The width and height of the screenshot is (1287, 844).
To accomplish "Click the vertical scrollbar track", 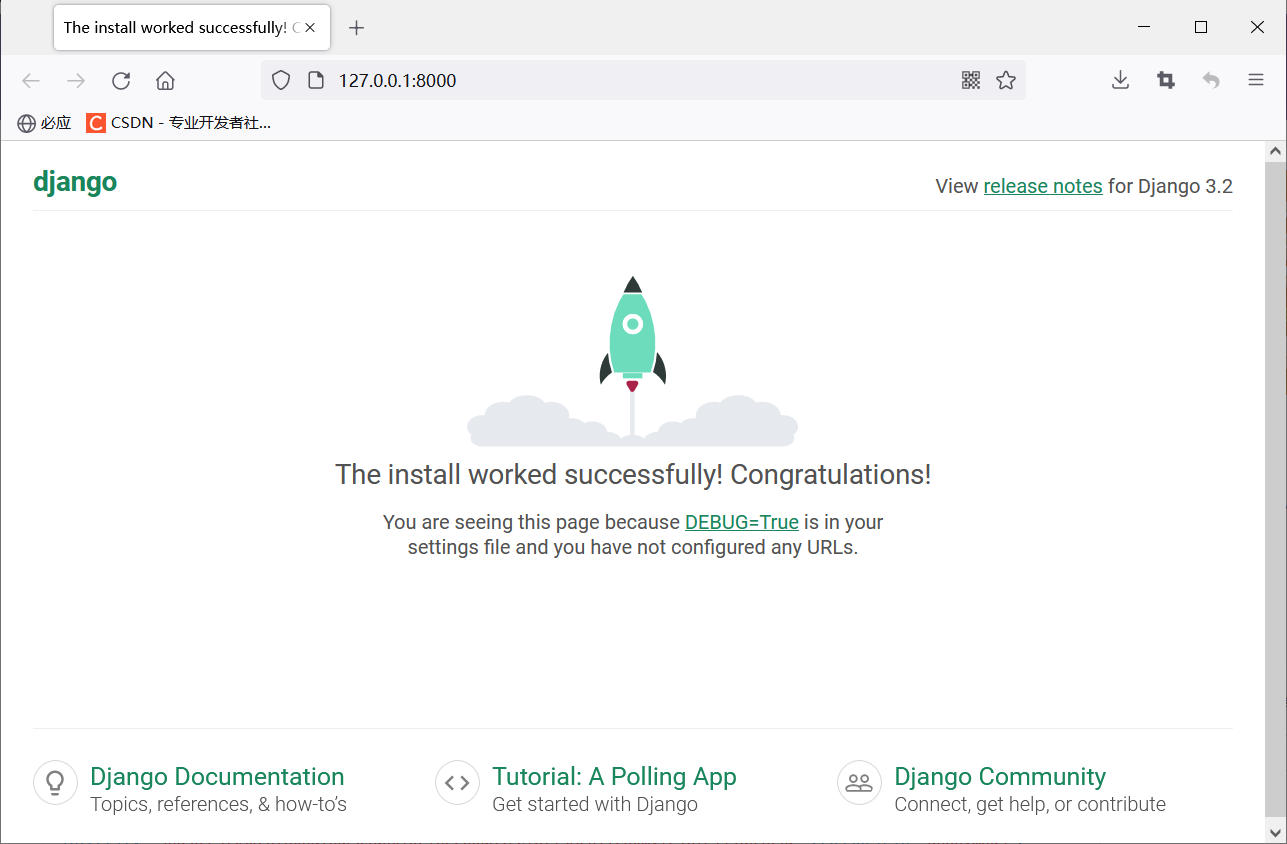I will click(x=1276, y=492).
